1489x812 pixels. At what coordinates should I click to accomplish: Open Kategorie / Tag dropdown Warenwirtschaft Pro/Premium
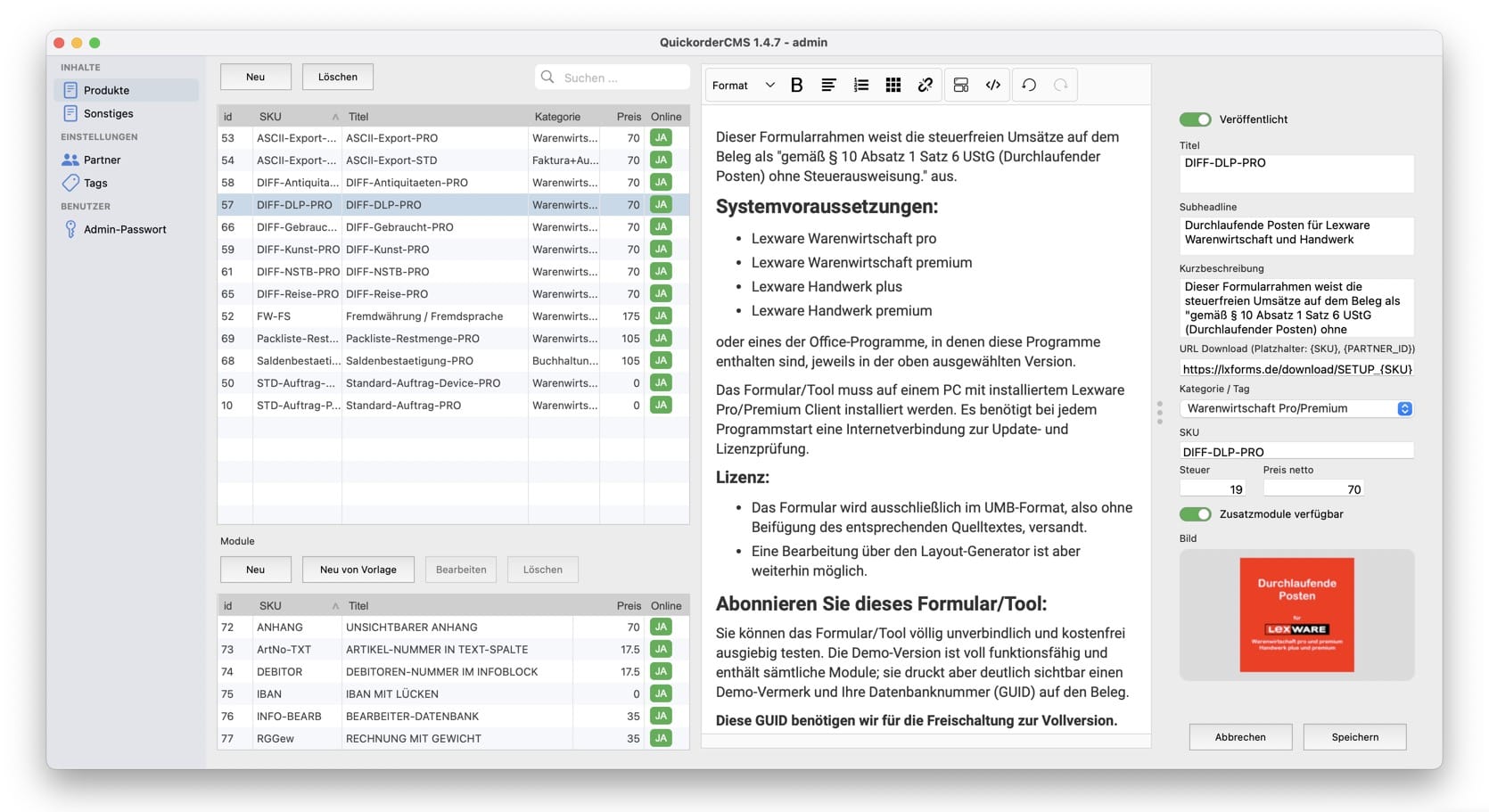coord(1296,408)
